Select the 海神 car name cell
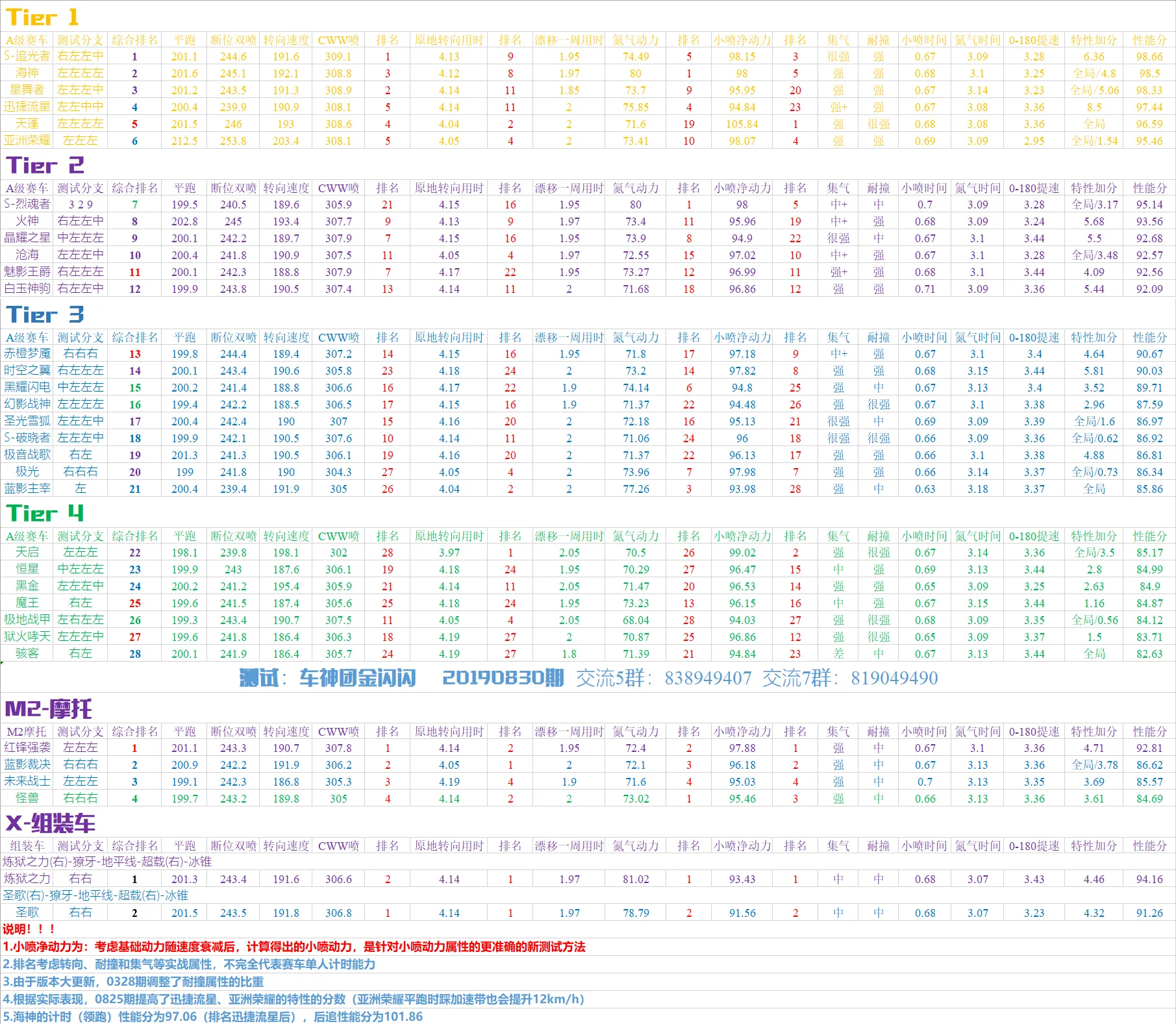Screen dimensions: 1176x1024 click(27, 73)
